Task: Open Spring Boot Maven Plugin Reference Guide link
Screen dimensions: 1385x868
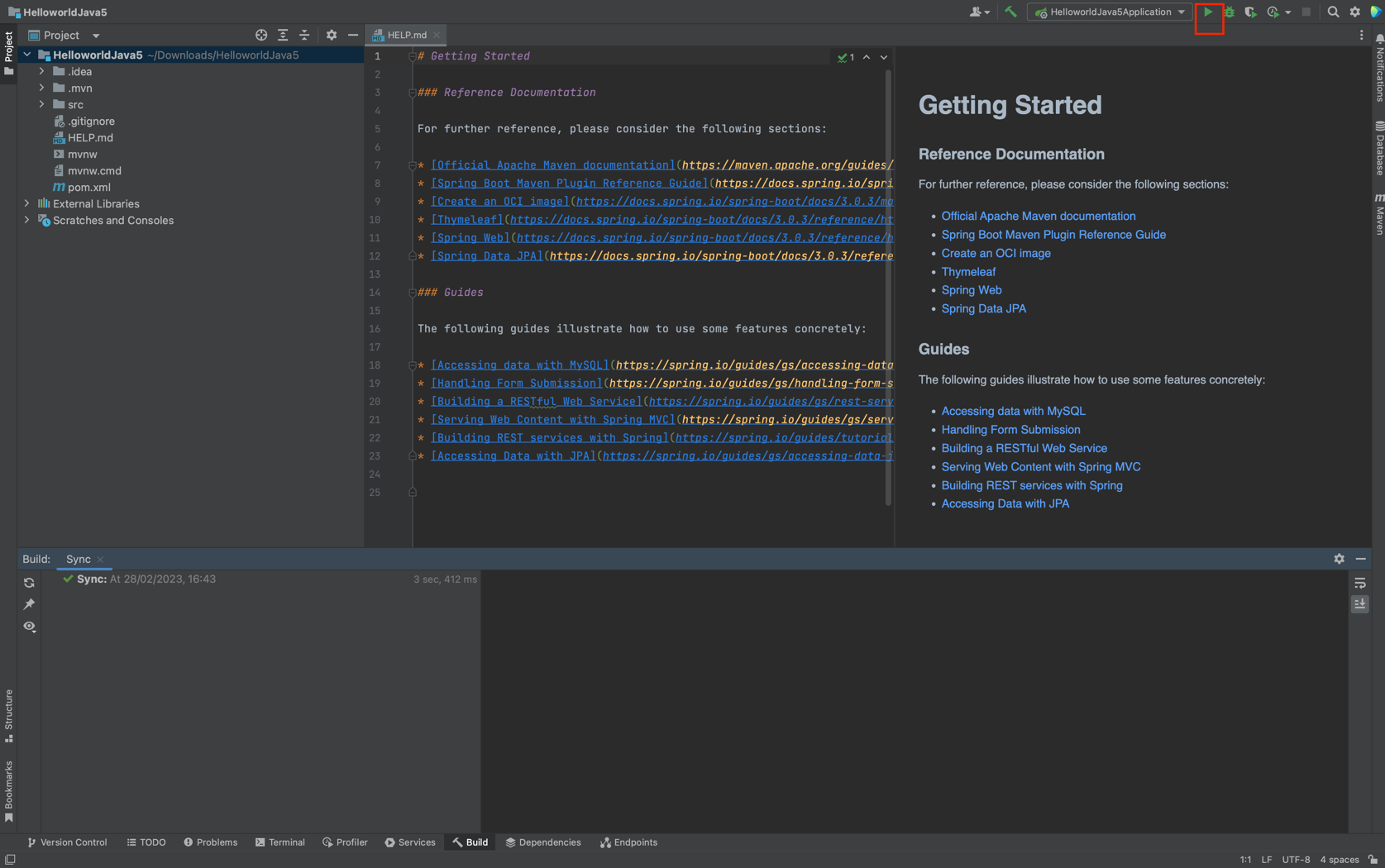Action: [1053, 235]
